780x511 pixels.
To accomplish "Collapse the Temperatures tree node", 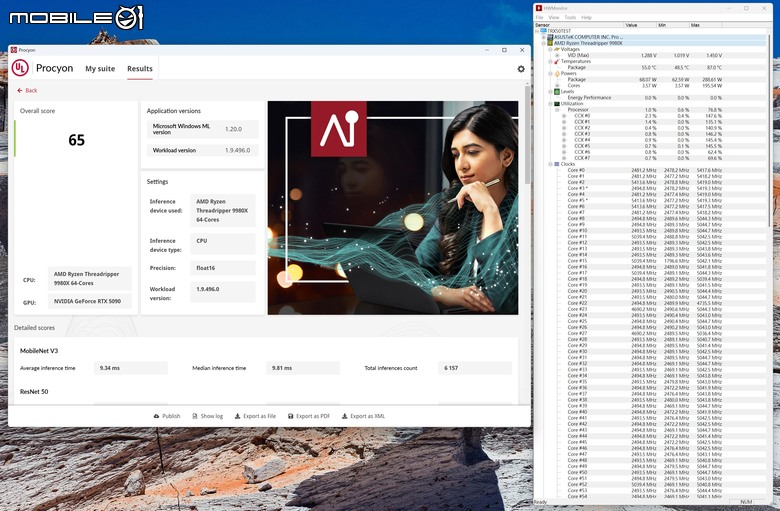I will click(550, 61).
